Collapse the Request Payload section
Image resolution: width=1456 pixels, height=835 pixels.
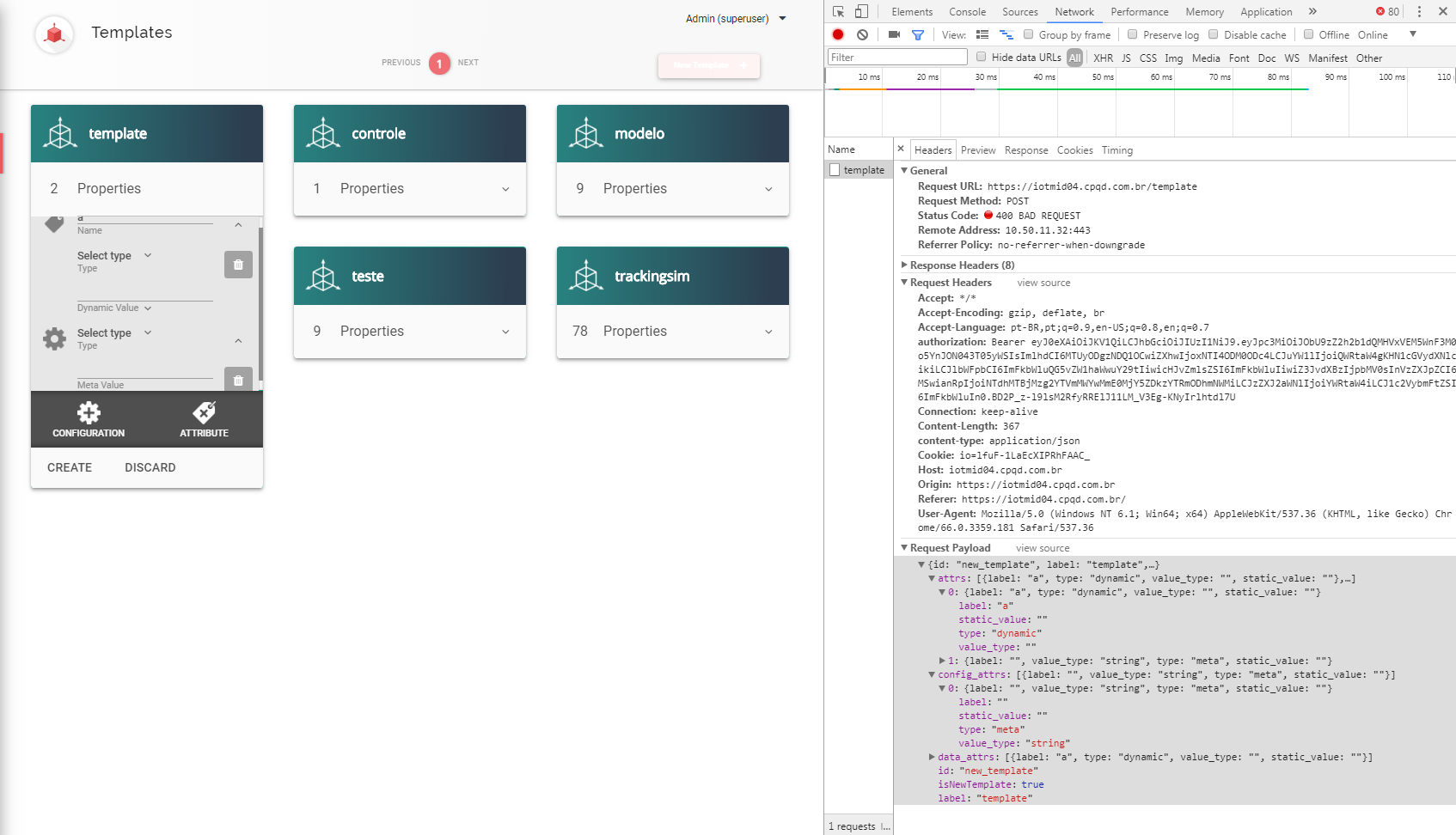pos(904,548)
